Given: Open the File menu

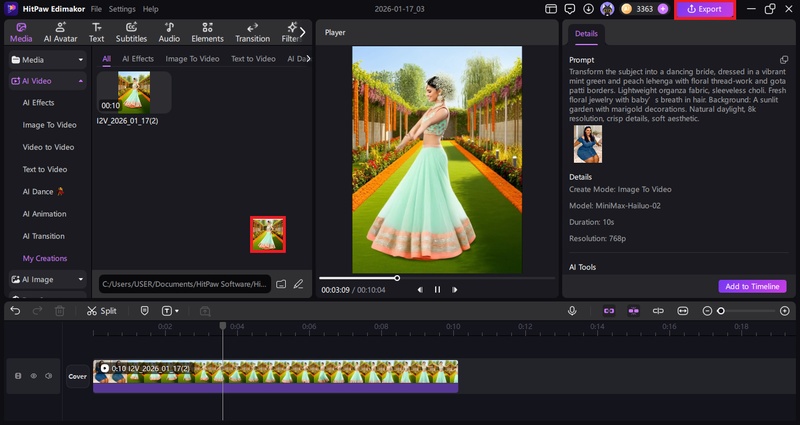Looking at the screenshot, I should click(x=96, y=9).
